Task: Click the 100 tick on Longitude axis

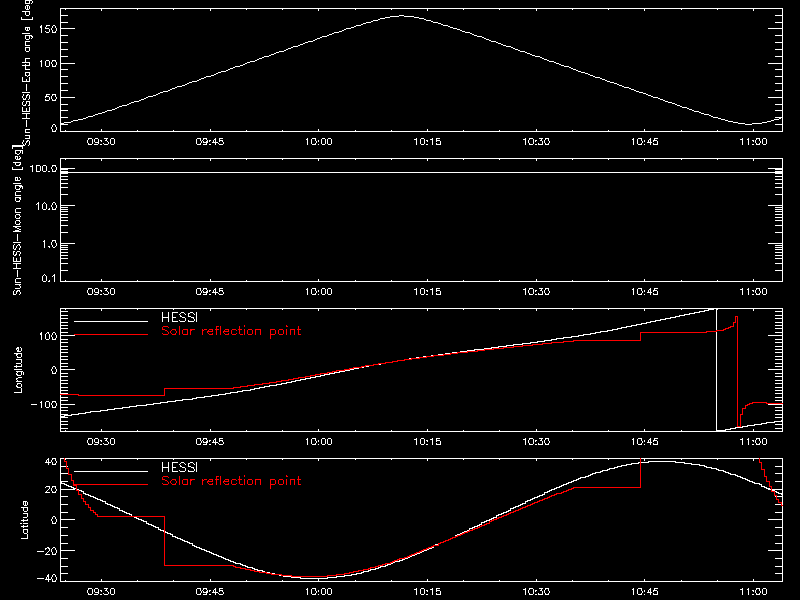Action: 48,336
